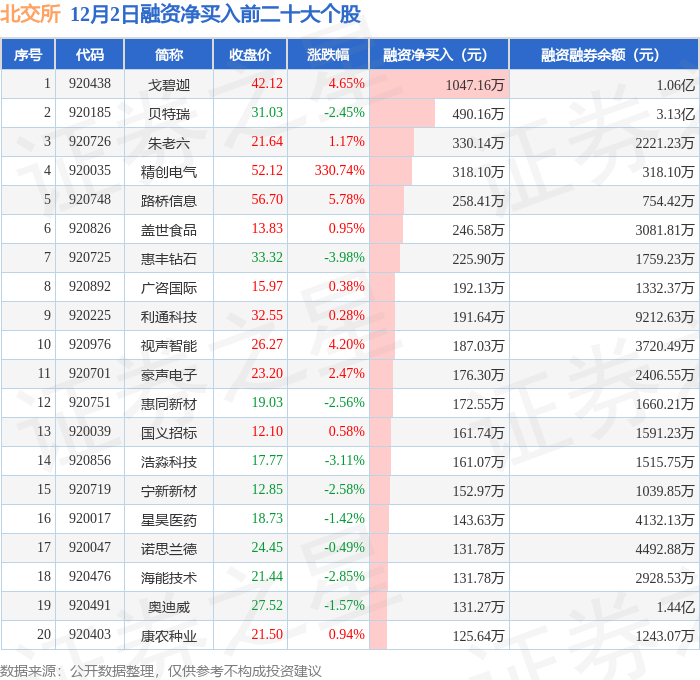Select stock name 利通科技
The height and width of the screenshot is (680, 700).
pos(169,317)
